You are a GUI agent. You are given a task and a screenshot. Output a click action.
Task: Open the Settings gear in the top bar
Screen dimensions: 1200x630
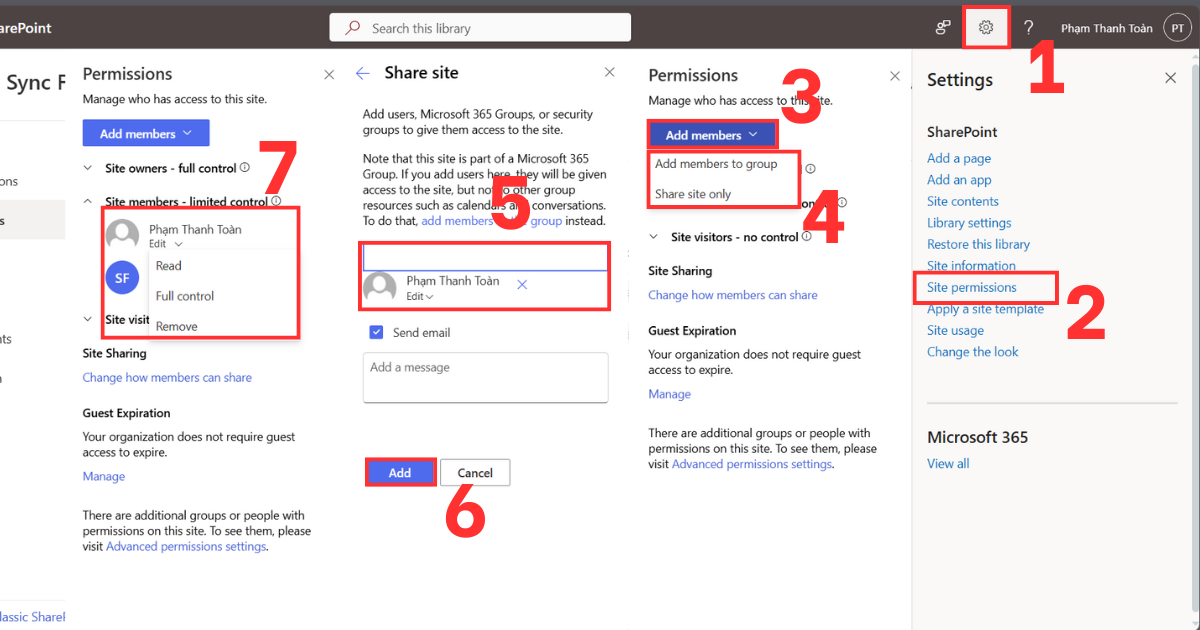(x=986, y=27)
